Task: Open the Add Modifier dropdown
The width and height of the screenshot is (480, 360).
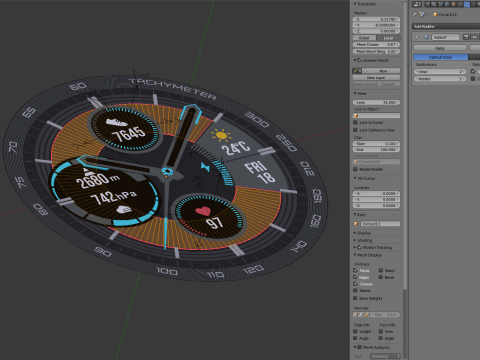Action: [446, 26]
